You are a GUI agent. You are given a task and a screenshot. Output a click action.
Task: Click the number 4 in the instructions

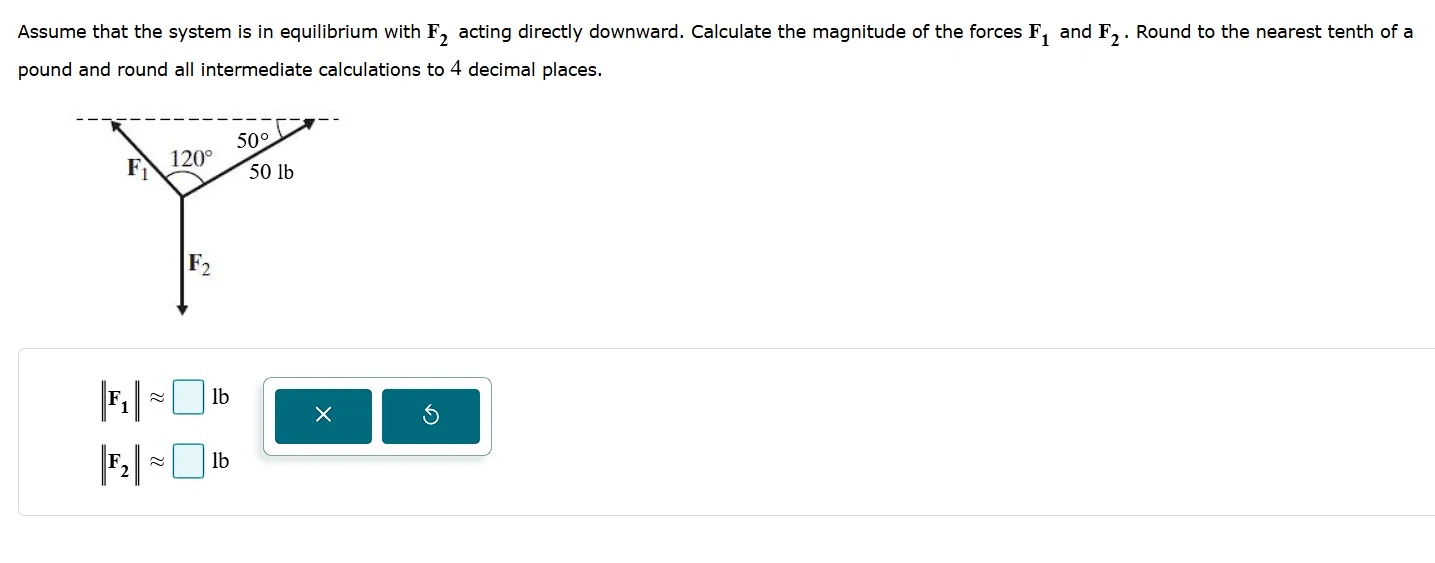pos(456,69)
